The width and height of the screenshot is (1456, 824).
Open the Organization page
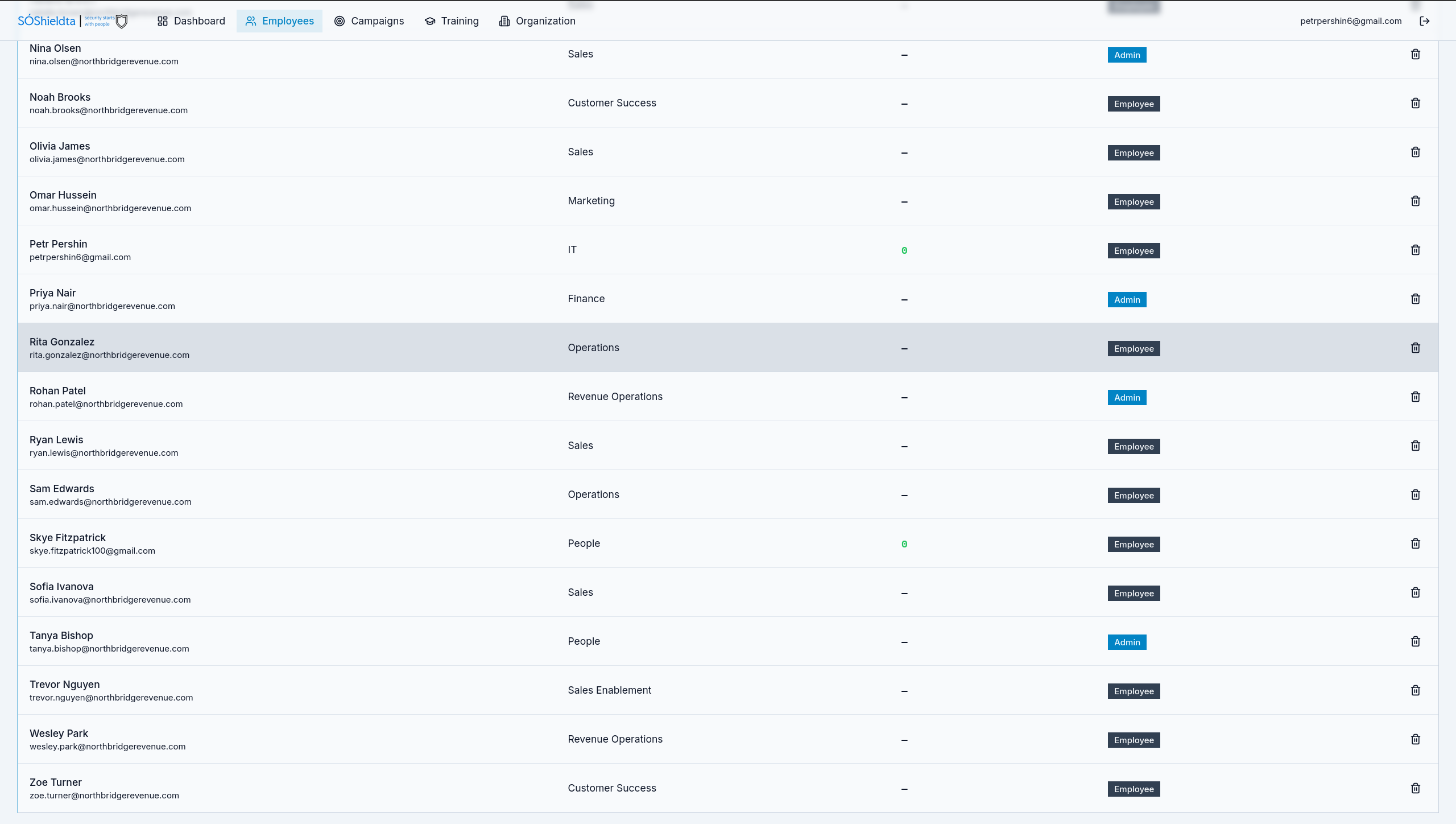[x=537, y=21]
